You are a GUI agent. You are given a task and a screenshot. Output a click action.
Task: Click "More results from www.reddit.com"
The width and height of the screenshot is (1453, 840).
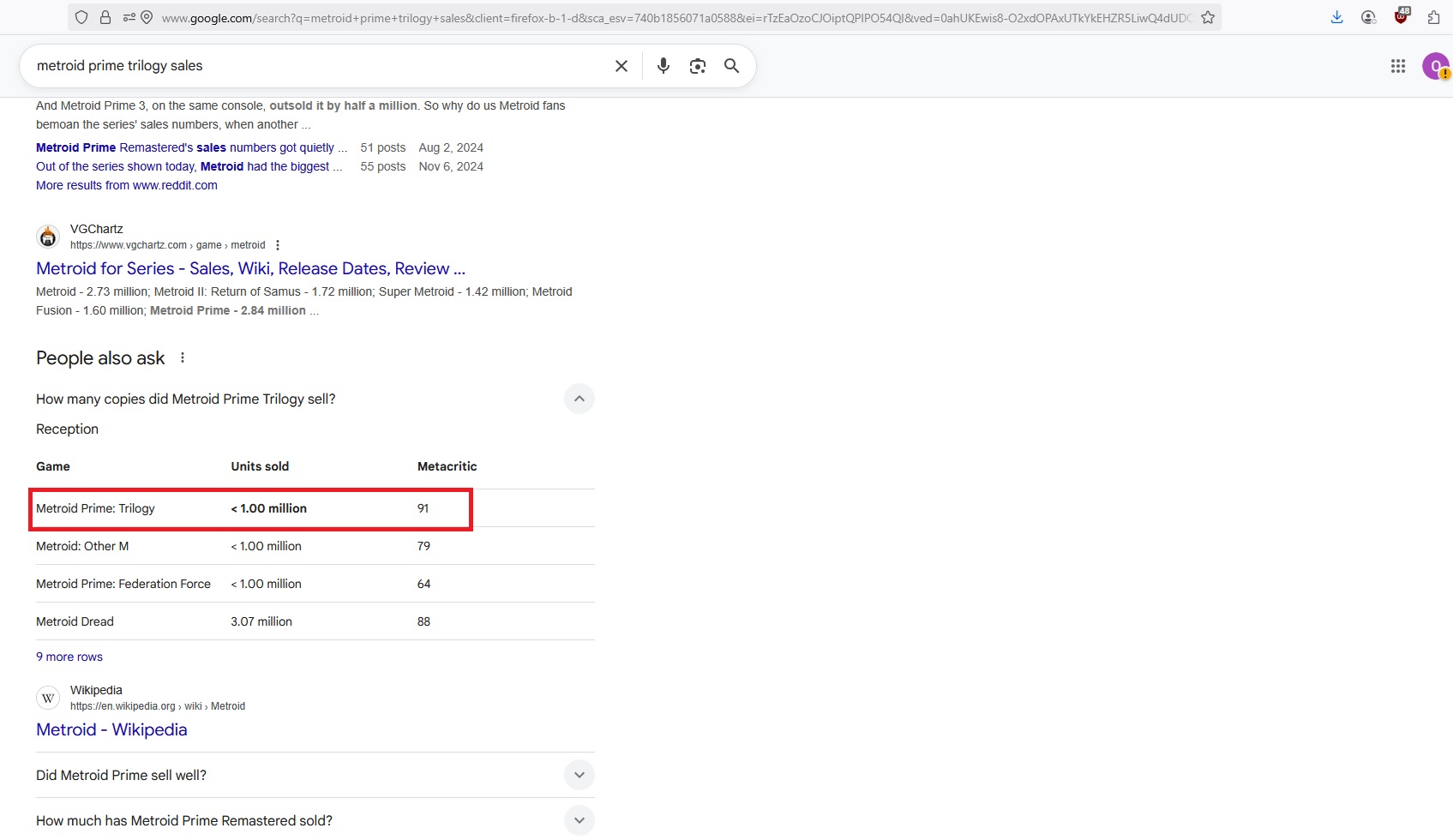point(127,185)
